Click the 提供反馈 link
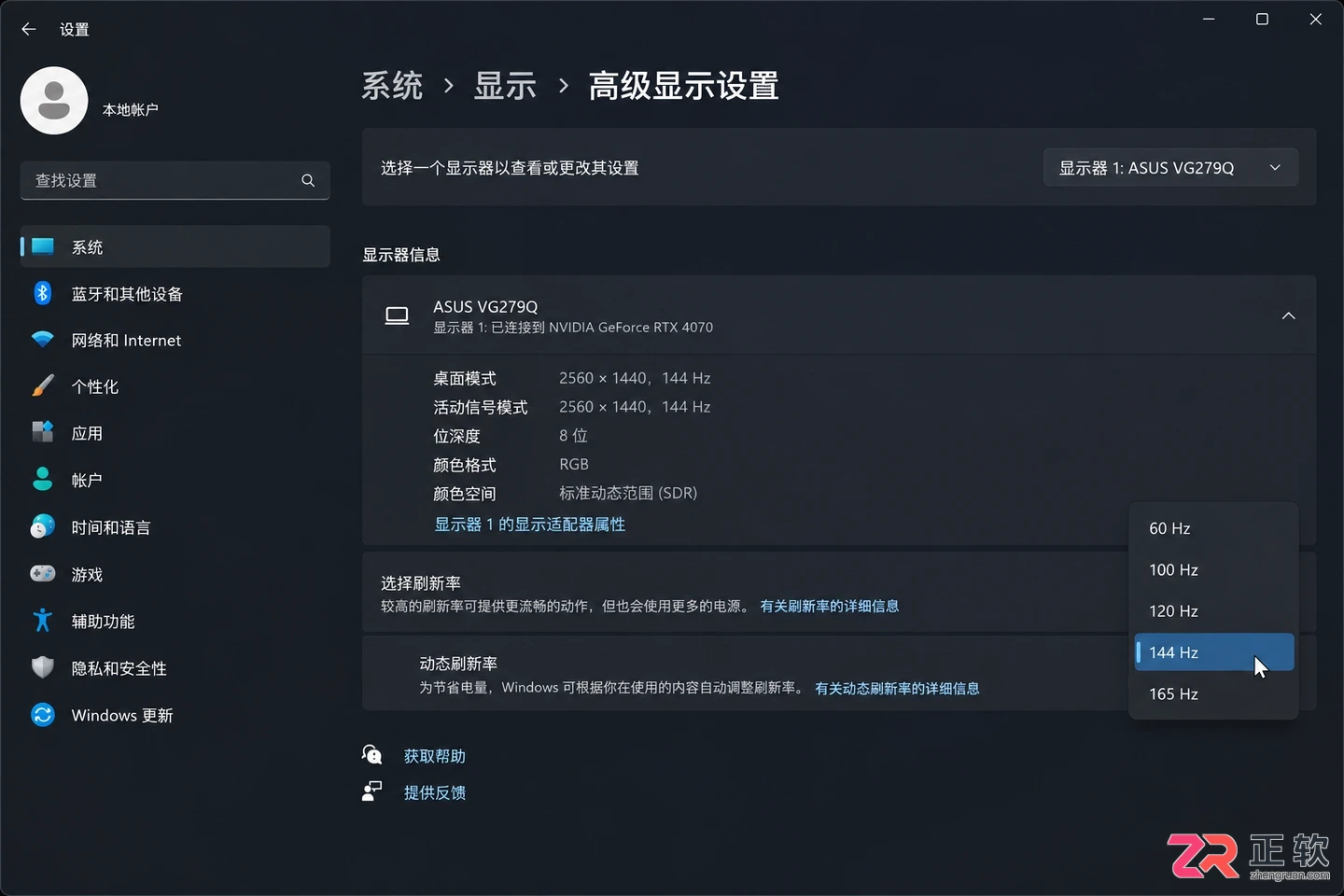 coord(434,791)
